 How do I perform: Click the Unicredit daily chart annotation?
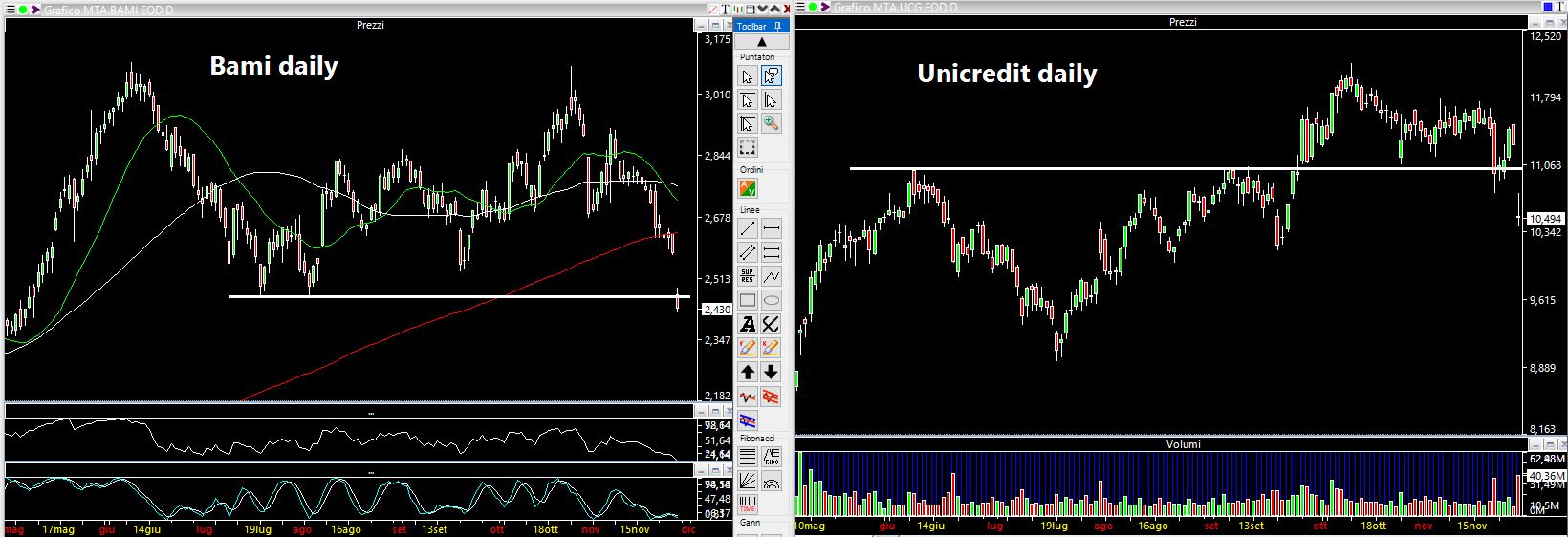(x=1007, y=74)
